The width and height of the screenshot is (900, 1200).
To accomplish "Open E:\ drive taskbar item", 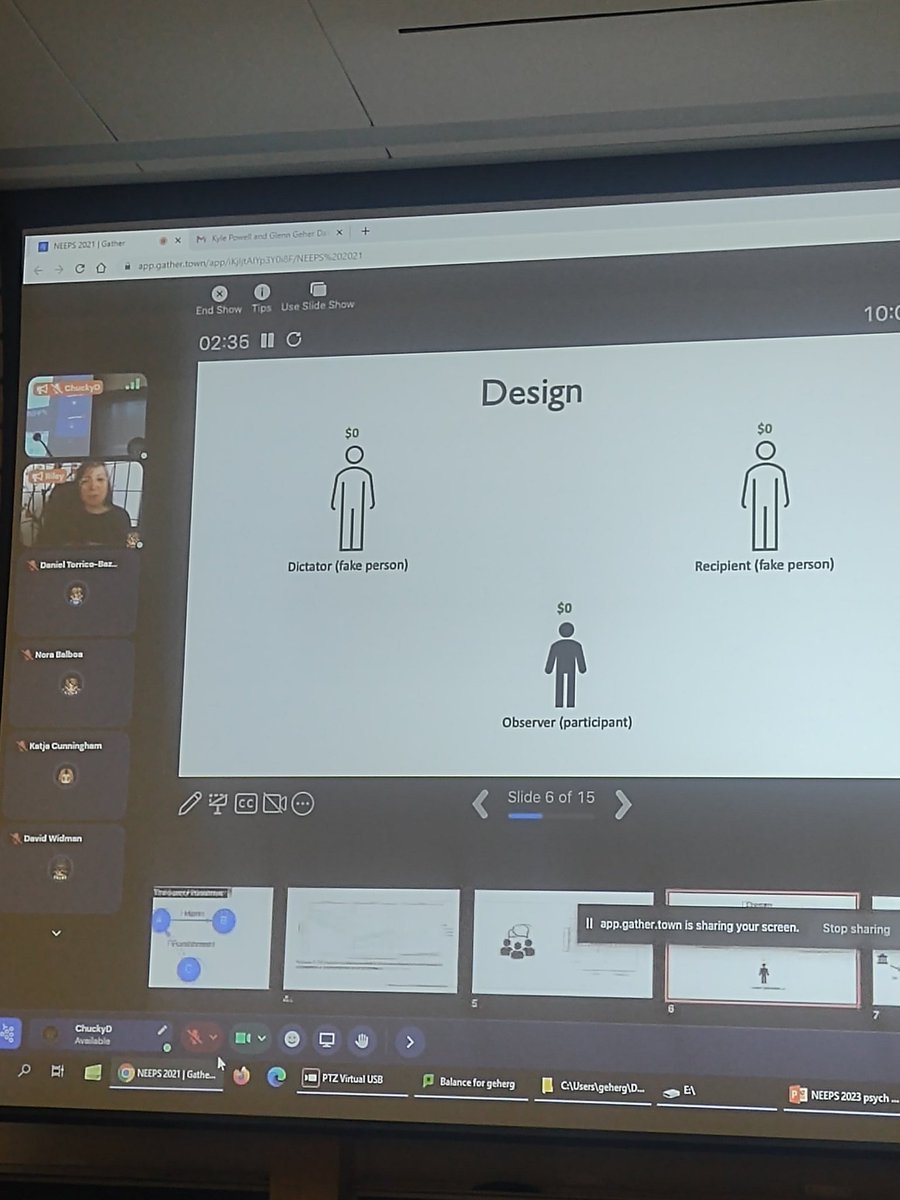I will (715, 1092).
